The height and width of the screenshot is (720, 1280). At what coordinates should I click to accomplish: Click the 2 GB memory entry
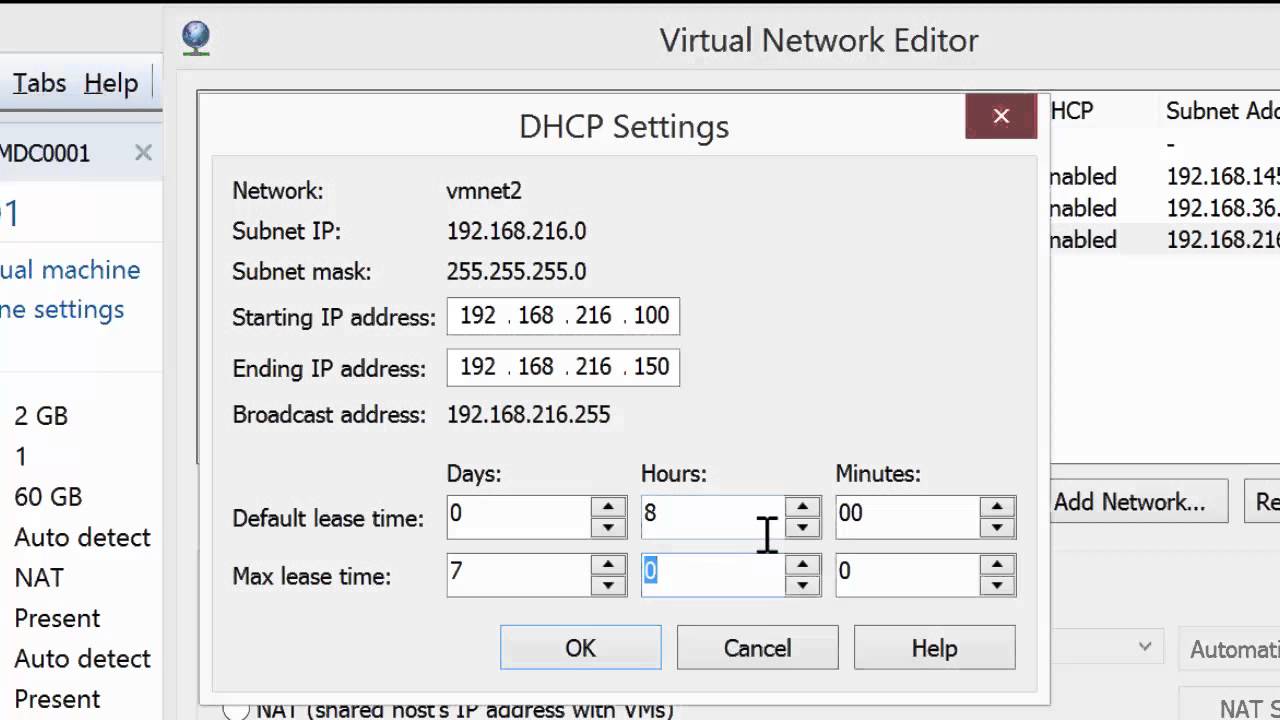[x=41, y=417]
